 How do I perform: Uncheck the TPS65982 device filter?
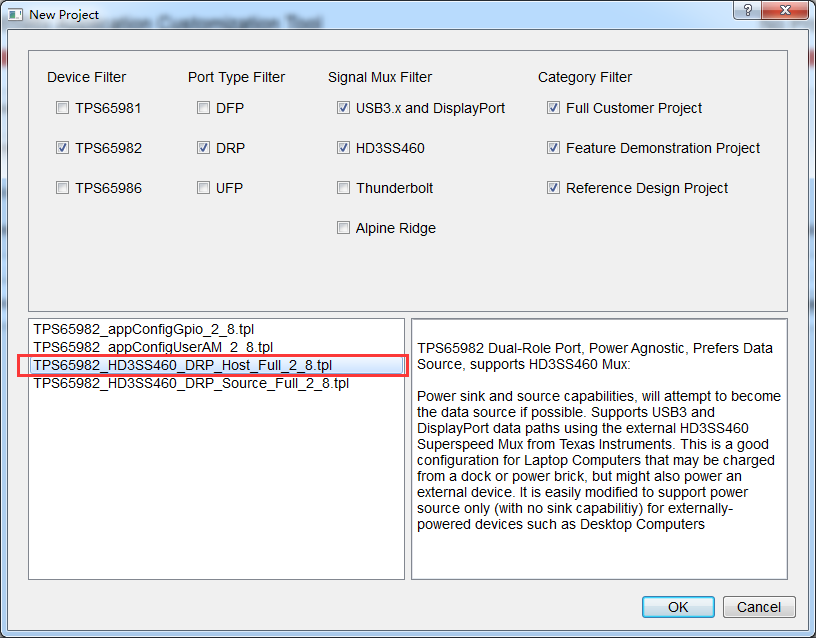tap(62, 148)
